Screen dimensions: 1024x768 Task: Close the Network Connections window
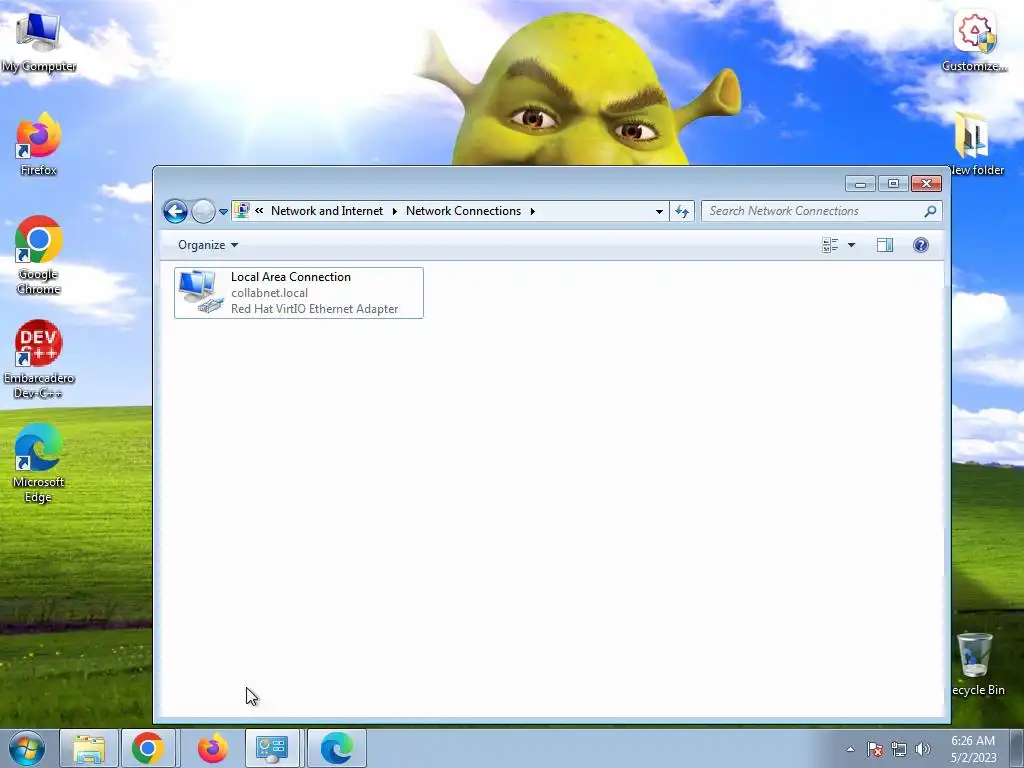pyautogui.click(x=926, y=184)
